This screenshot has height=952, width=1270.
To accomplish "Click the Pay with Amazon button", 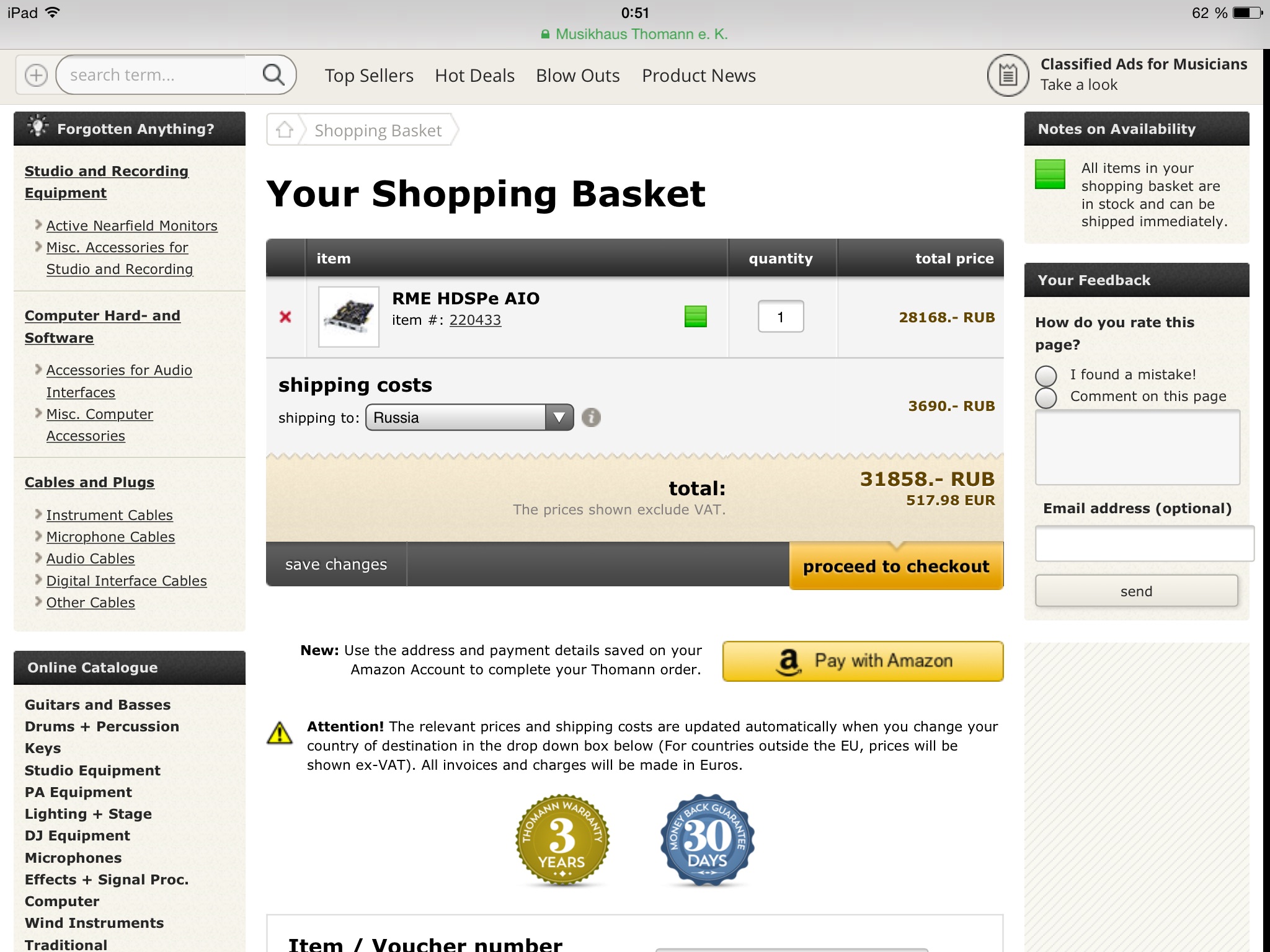I will coord(863,661).
